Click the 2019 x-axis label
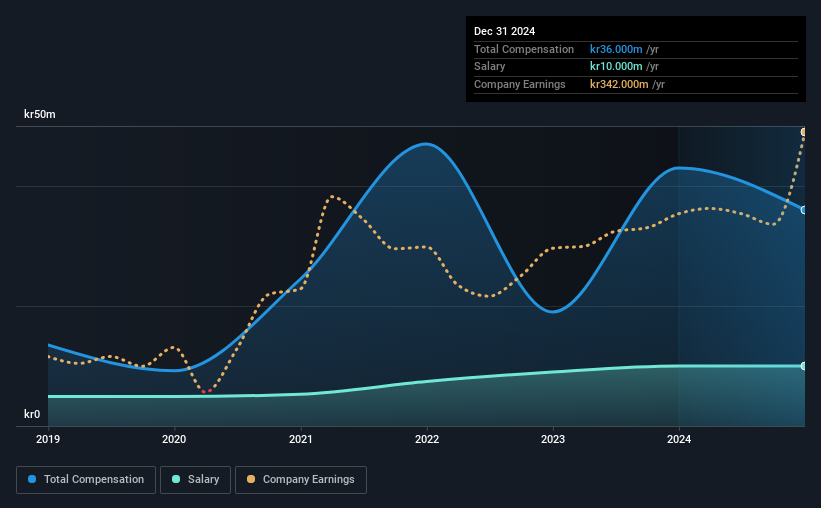 48,439
